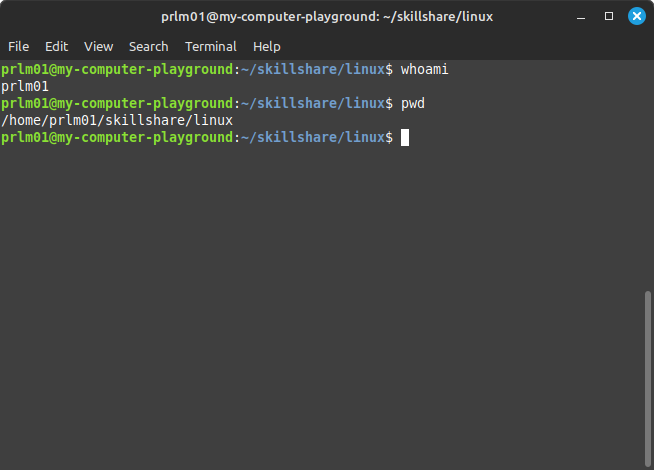
Task: Click the terminal vertical scrollbar thumb
Action: coord(647,379)
